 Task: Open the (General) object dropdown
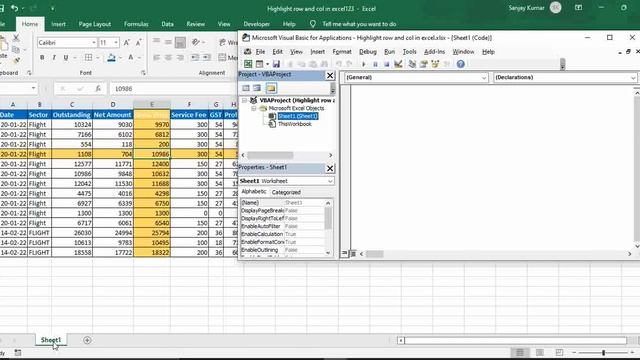[484, 78]
